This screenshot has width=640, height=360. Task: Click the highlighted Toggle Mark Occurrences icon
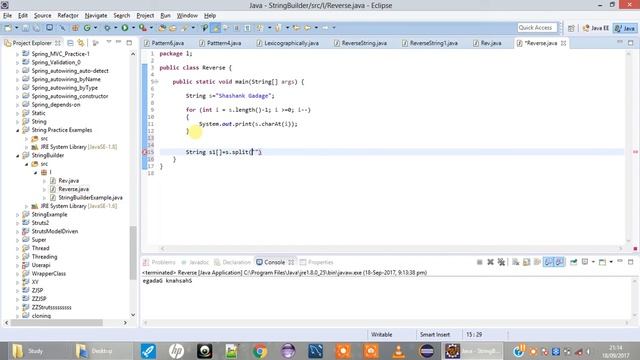tap(215, 28)
